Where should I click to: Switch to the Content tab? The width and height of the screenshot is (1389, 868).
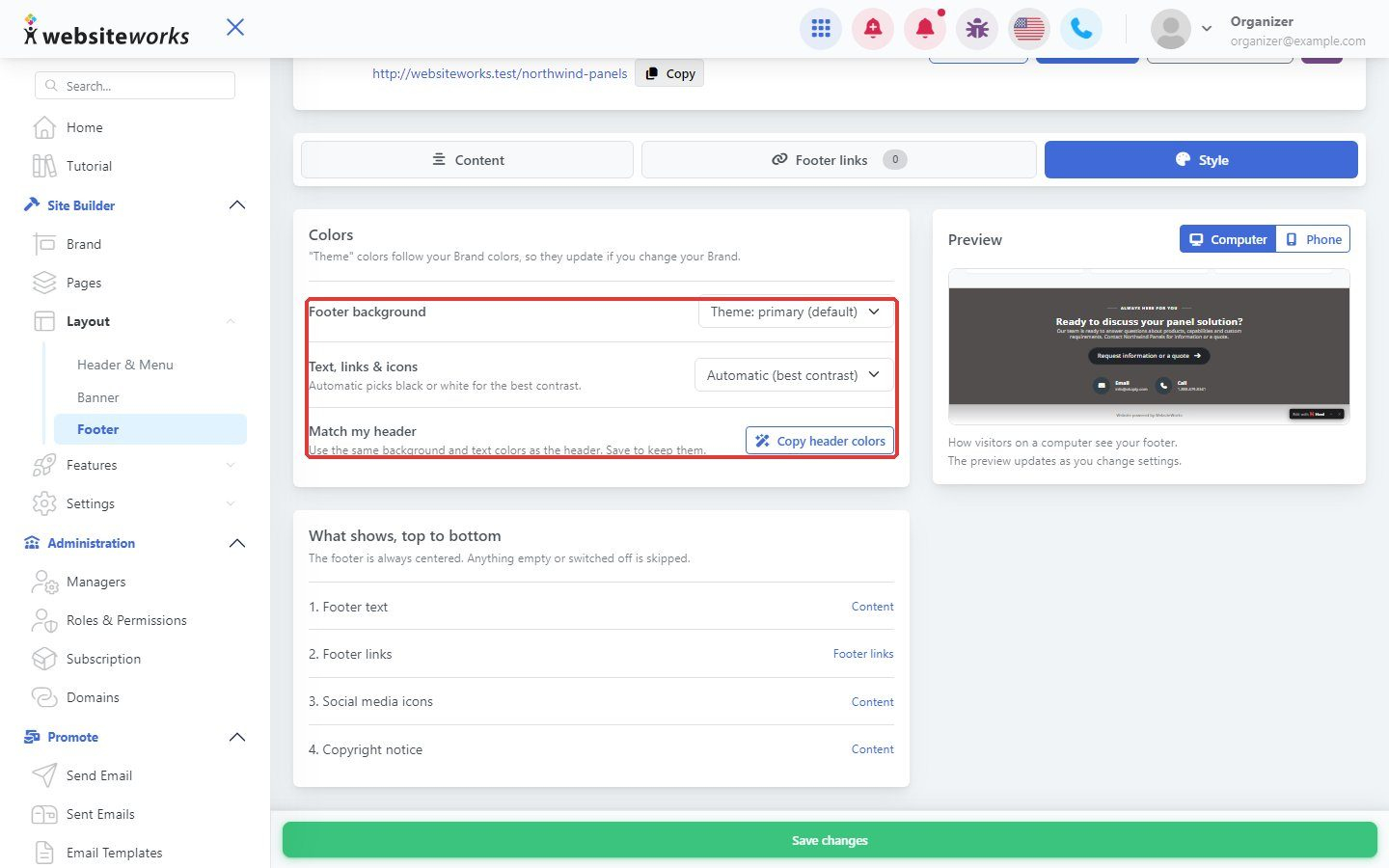(467, 160)
